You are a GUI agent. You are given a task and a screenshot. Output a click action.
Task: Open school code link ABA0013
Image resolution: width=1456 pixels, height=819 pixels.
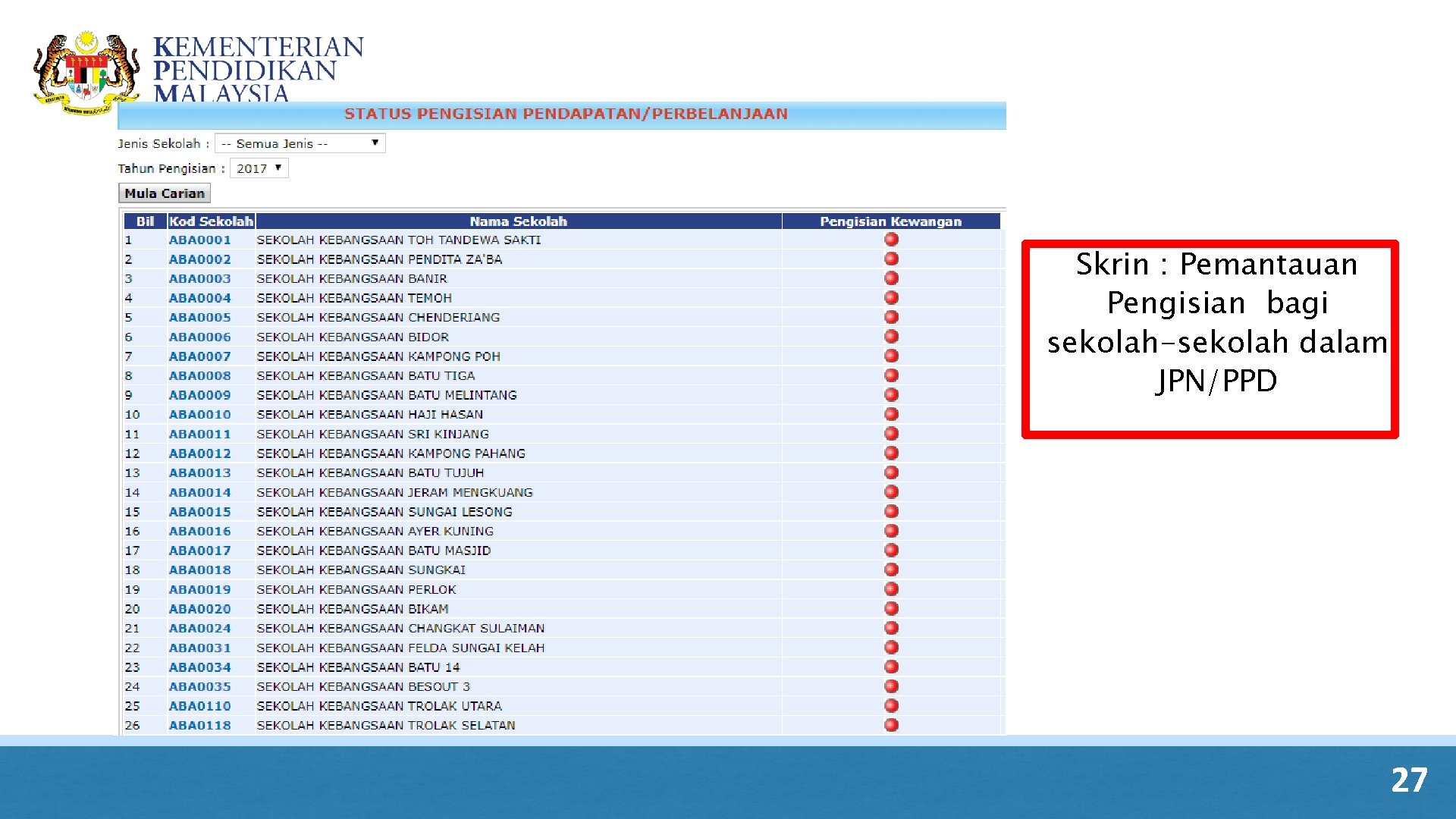coord(199,472)
